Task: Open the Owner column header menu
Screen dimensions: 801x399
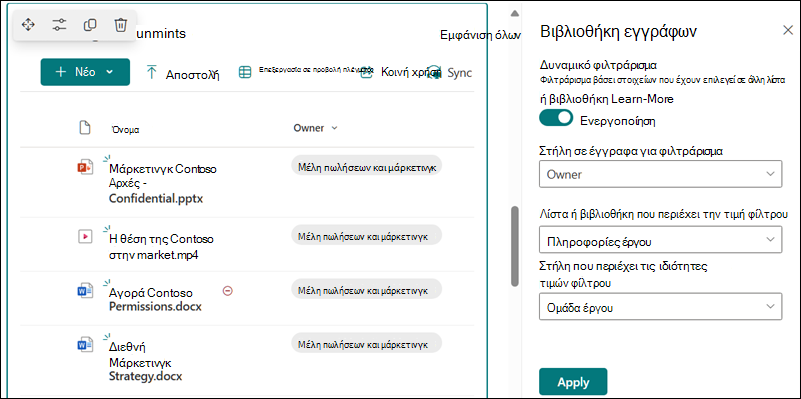Action: click(315, 128)
